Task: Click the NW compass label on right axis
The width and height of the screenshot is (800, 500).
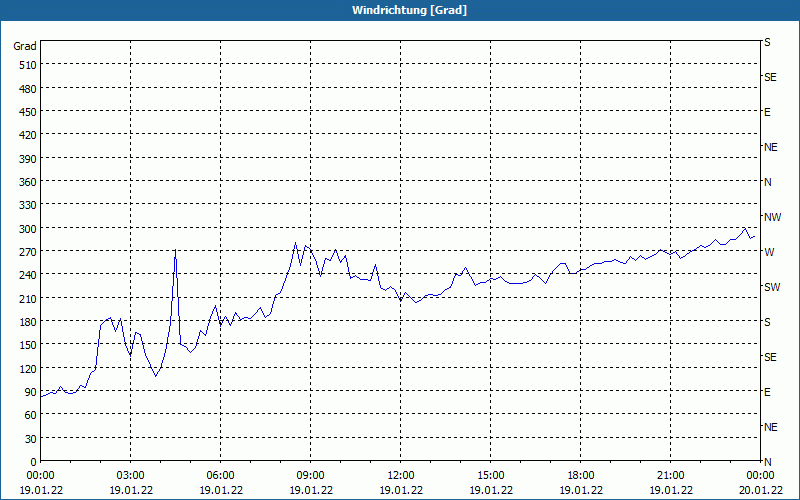Action: [x=772, y=217]
